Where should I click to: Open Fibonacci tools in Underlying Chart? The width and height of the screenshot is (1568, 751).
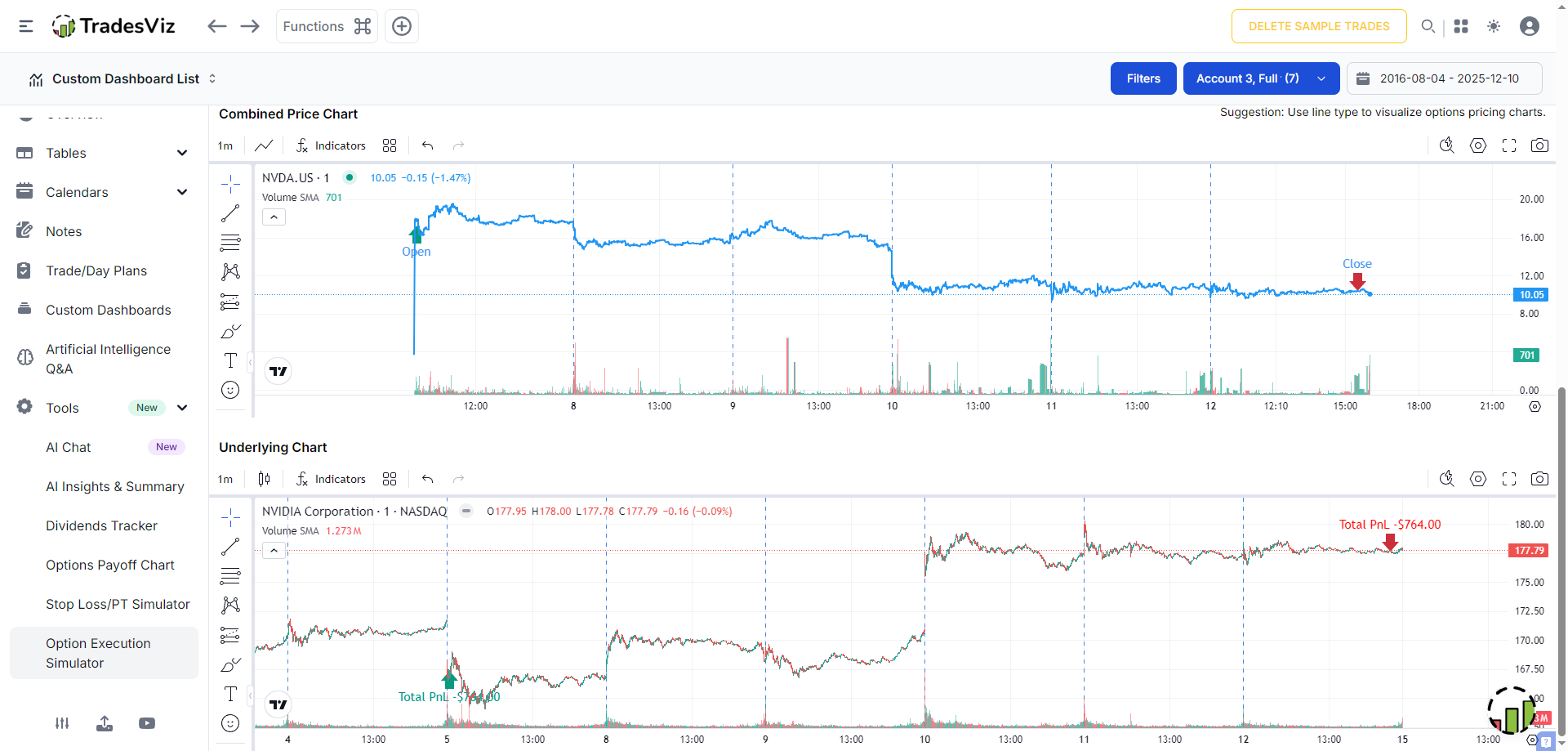(x=230, y=576)
